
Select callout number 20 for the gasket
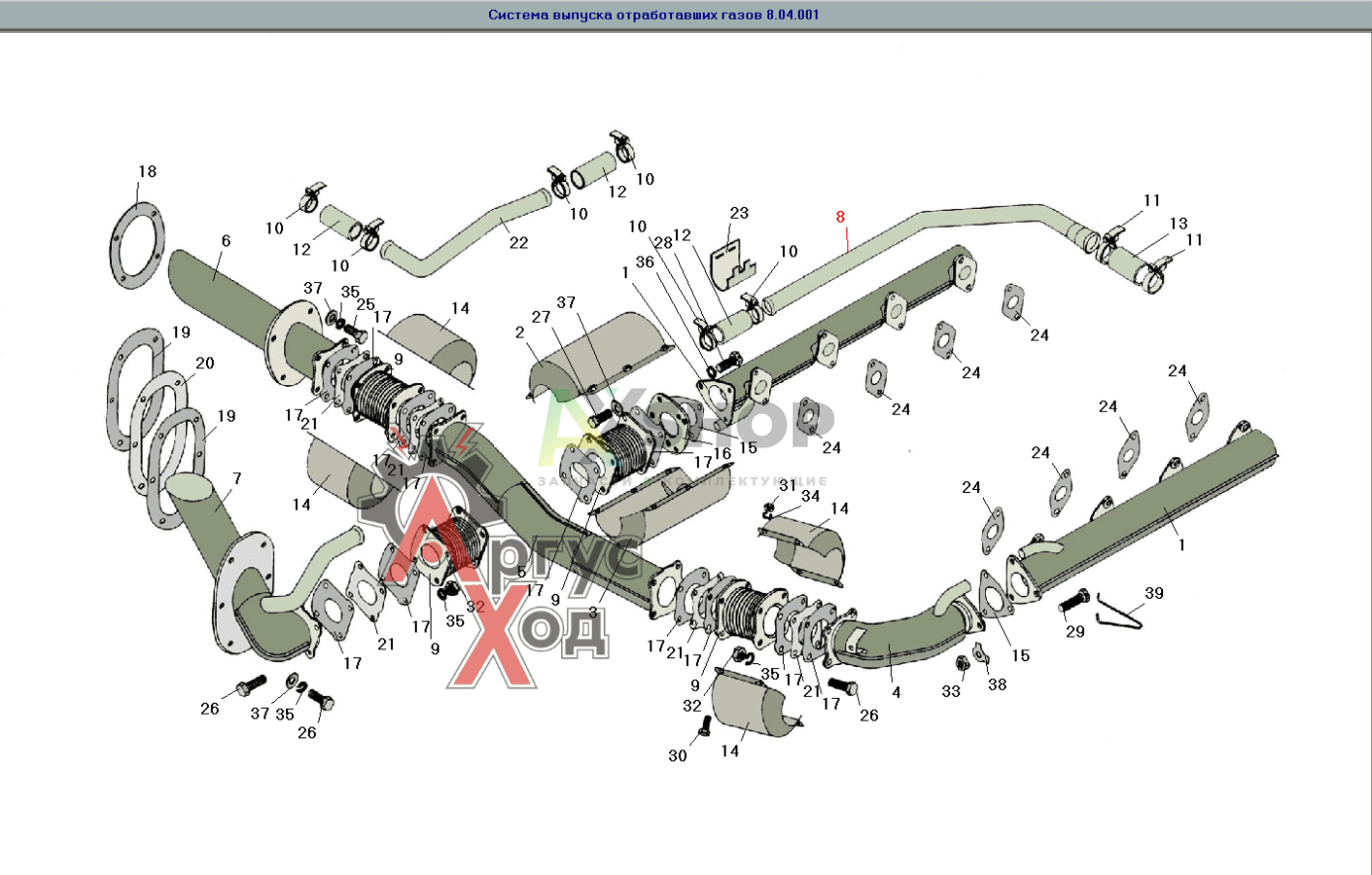(x=204, y=363)
